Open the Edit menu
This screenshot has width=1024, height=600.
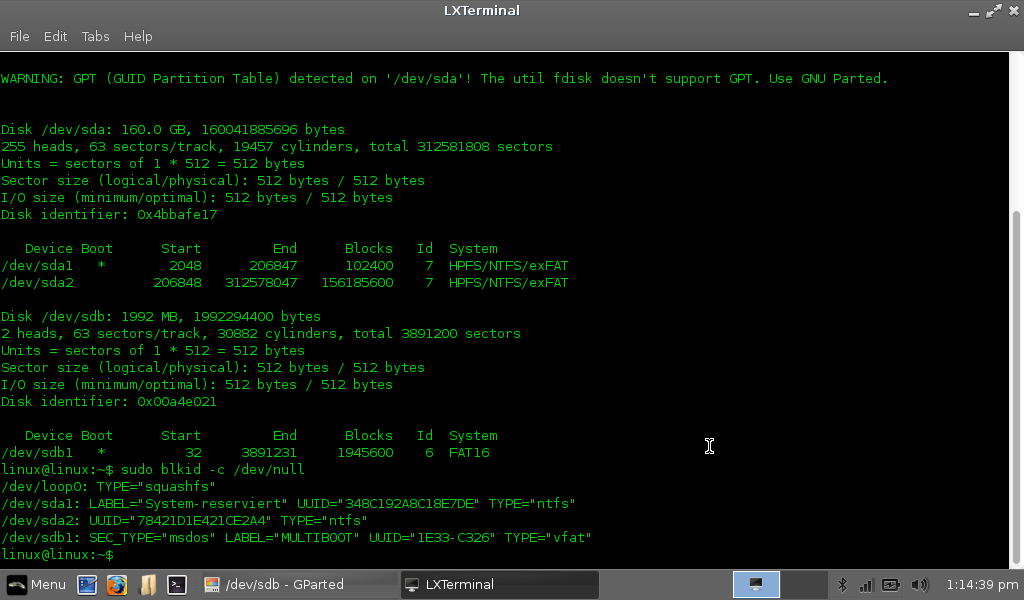pyautogui.click(x=55, y=36)
